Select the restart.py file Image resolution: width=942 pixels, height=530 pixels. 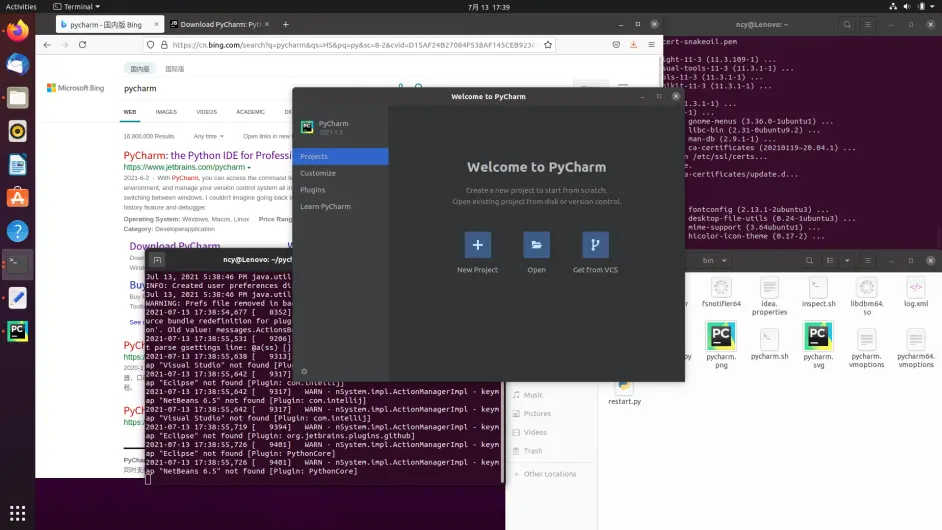click(x=624, y=393)
